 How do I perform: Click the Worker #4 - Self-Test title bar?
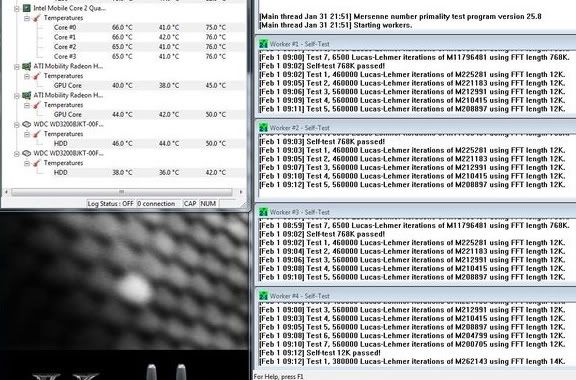415,295
